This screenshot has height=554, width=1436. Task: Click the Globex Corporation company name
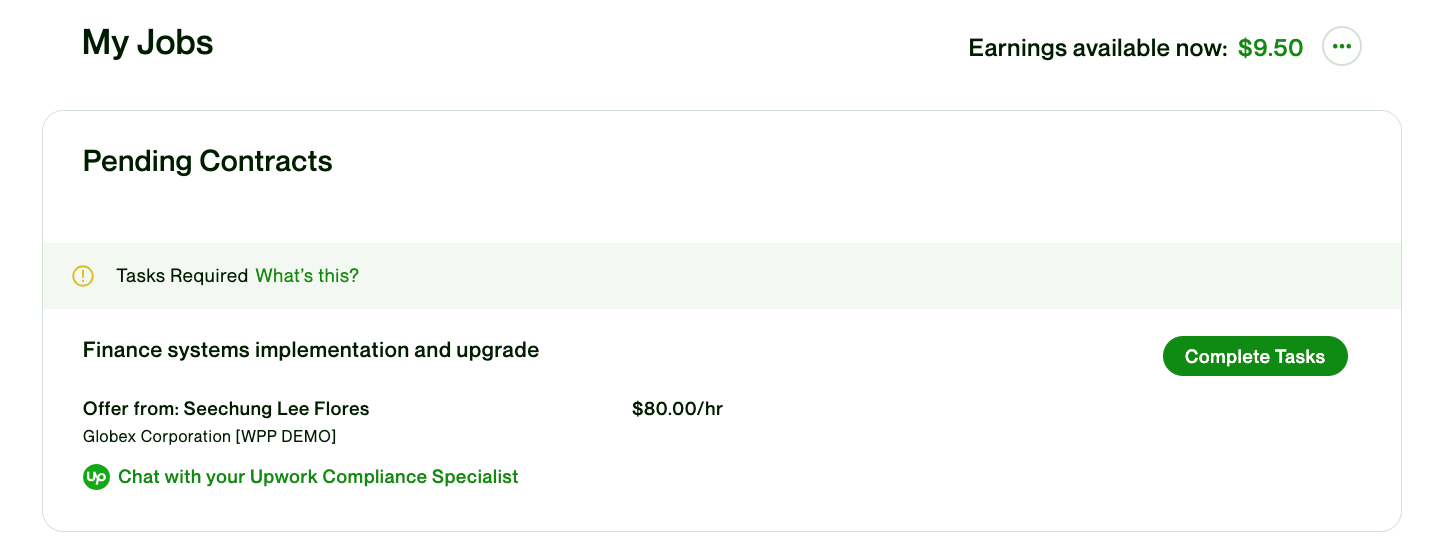tap(157, 436)
